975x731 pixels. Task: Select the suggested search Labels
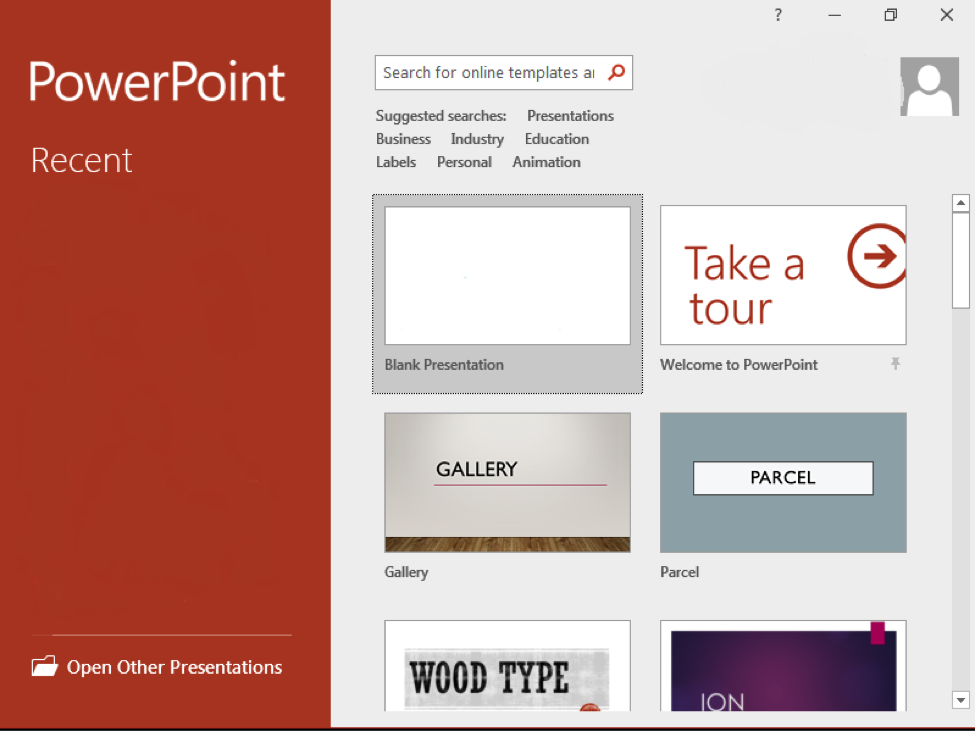tap(396, 161)
